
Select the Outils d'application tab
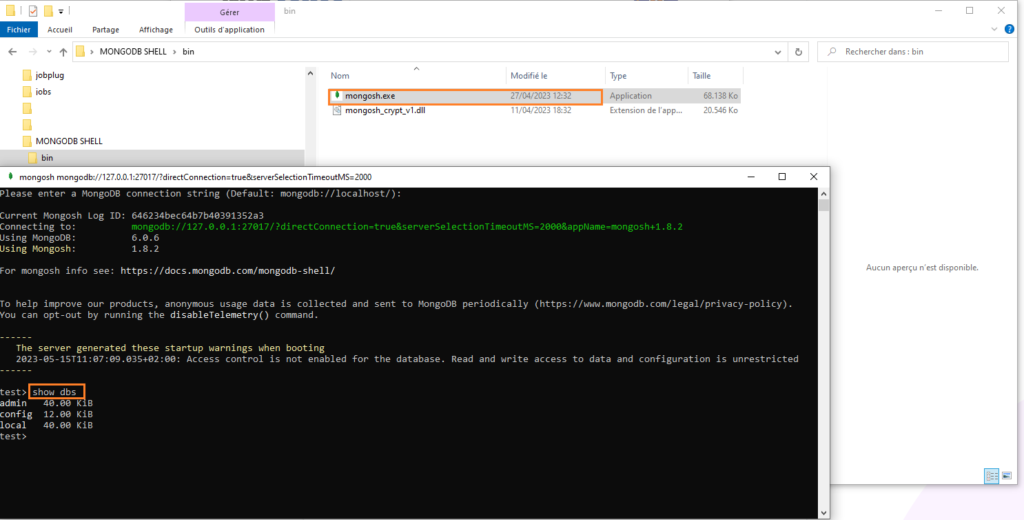[x=230, y=29]
